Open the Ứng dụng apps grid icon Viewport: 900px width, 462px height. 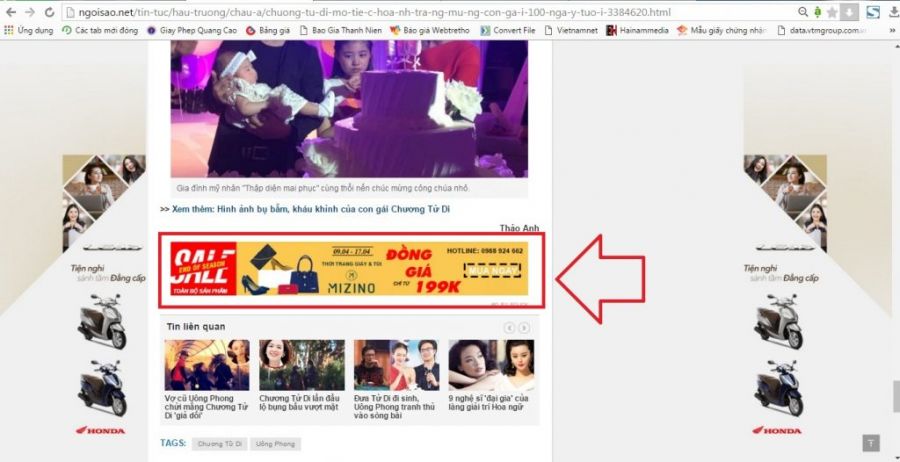click(9, 30)
